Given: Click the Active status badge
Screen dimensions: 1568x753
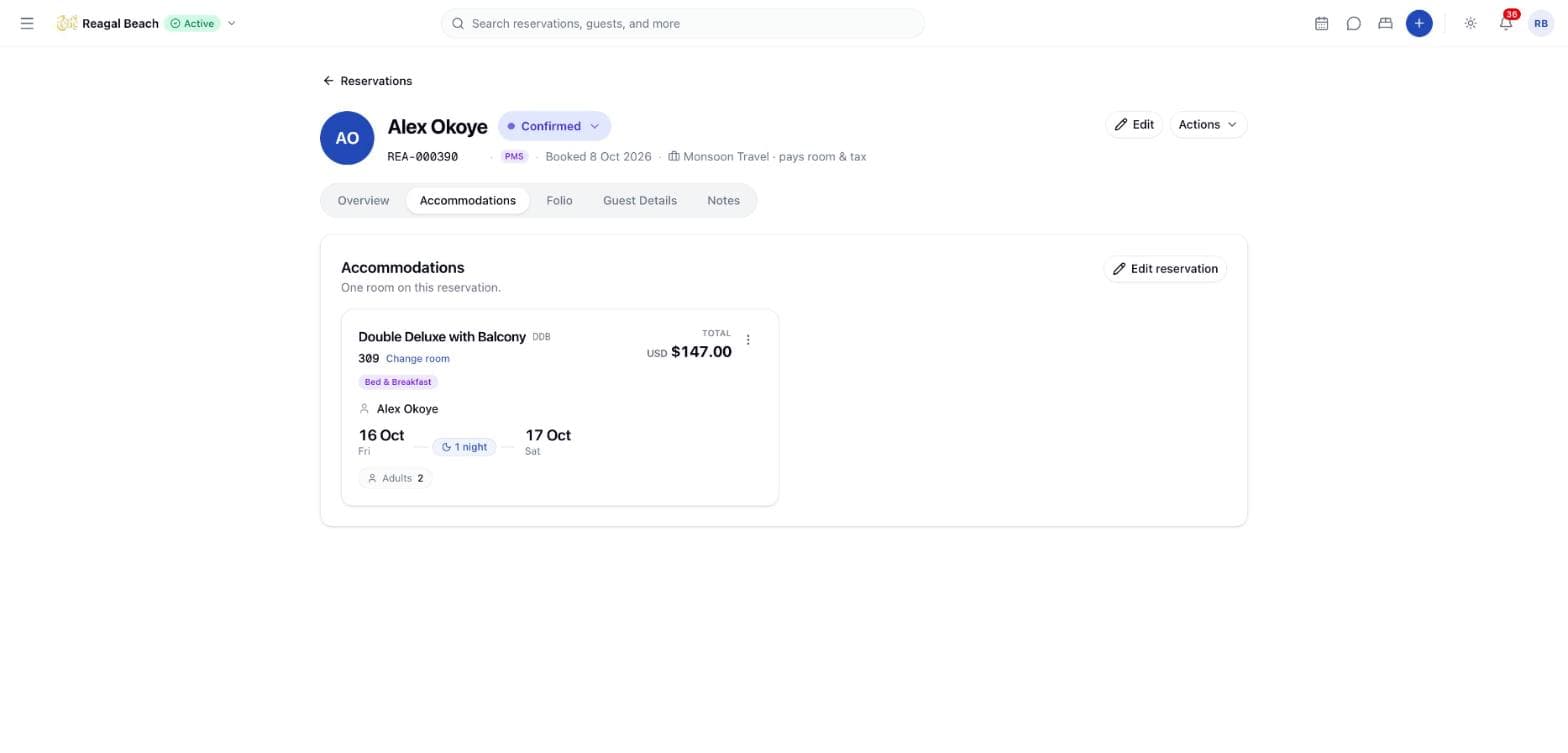Looking at the screenshot, I should pyautogui.click(x=192, y=23).
